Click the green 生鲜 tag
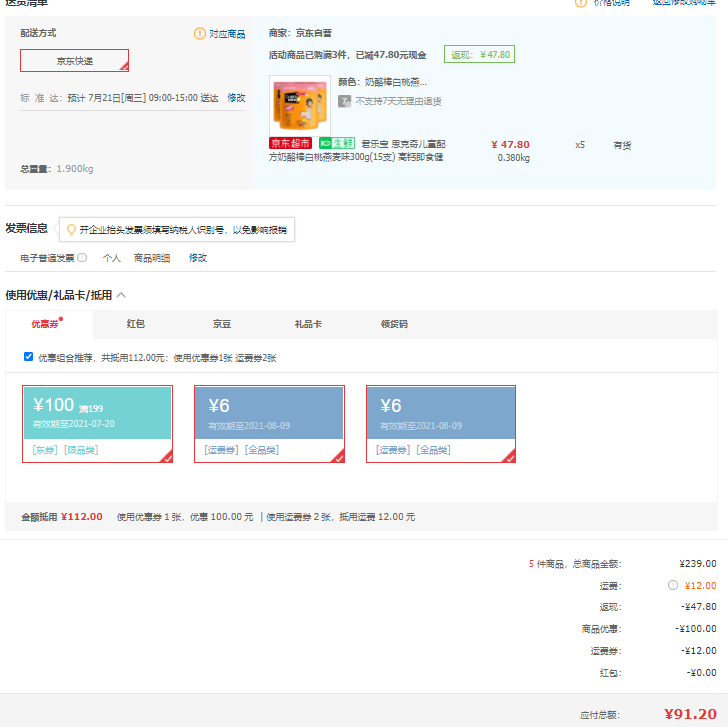Image resolution: width=728 pixels, height=727 pixels. point(337,143)
